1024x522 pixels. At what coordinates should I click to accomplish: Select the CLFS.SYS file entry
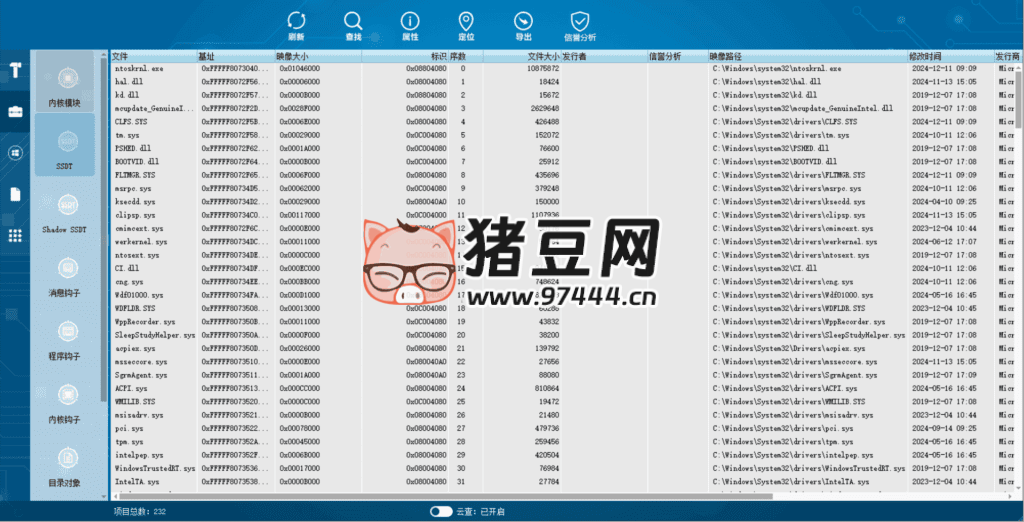pyautogui.click(x=131, y=122)
